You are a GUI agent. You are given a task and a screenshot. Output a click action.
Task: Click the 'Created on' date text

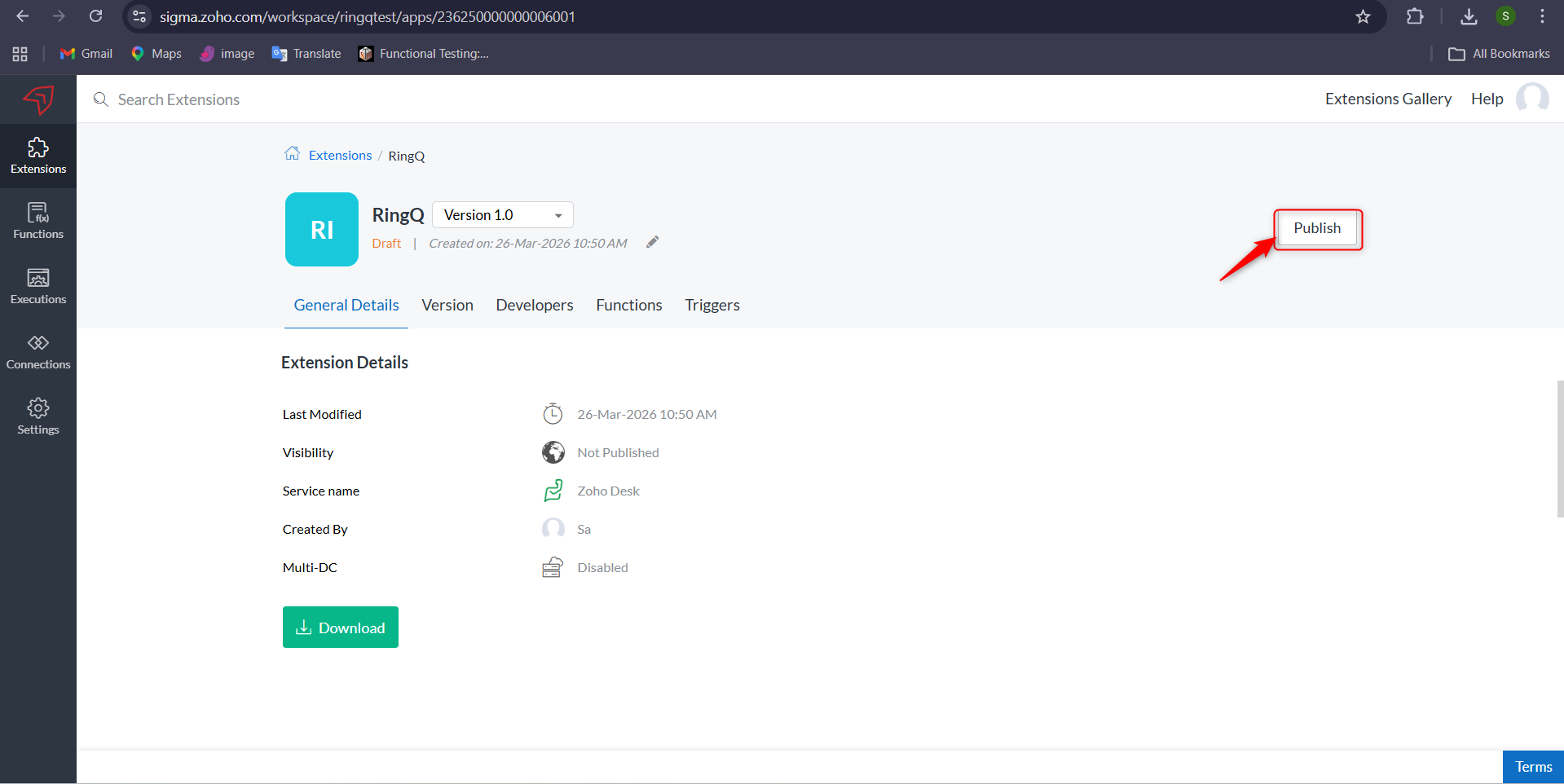528,243
